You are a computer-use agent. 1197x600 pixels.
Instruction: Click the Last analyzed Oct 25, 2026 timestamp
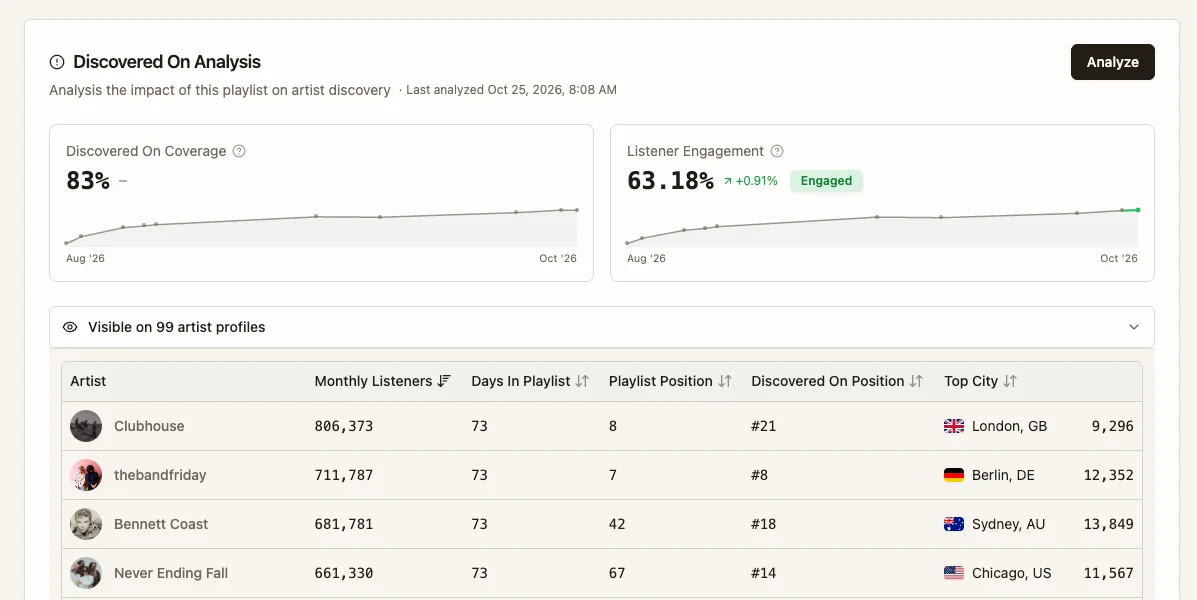pos(511,90)
